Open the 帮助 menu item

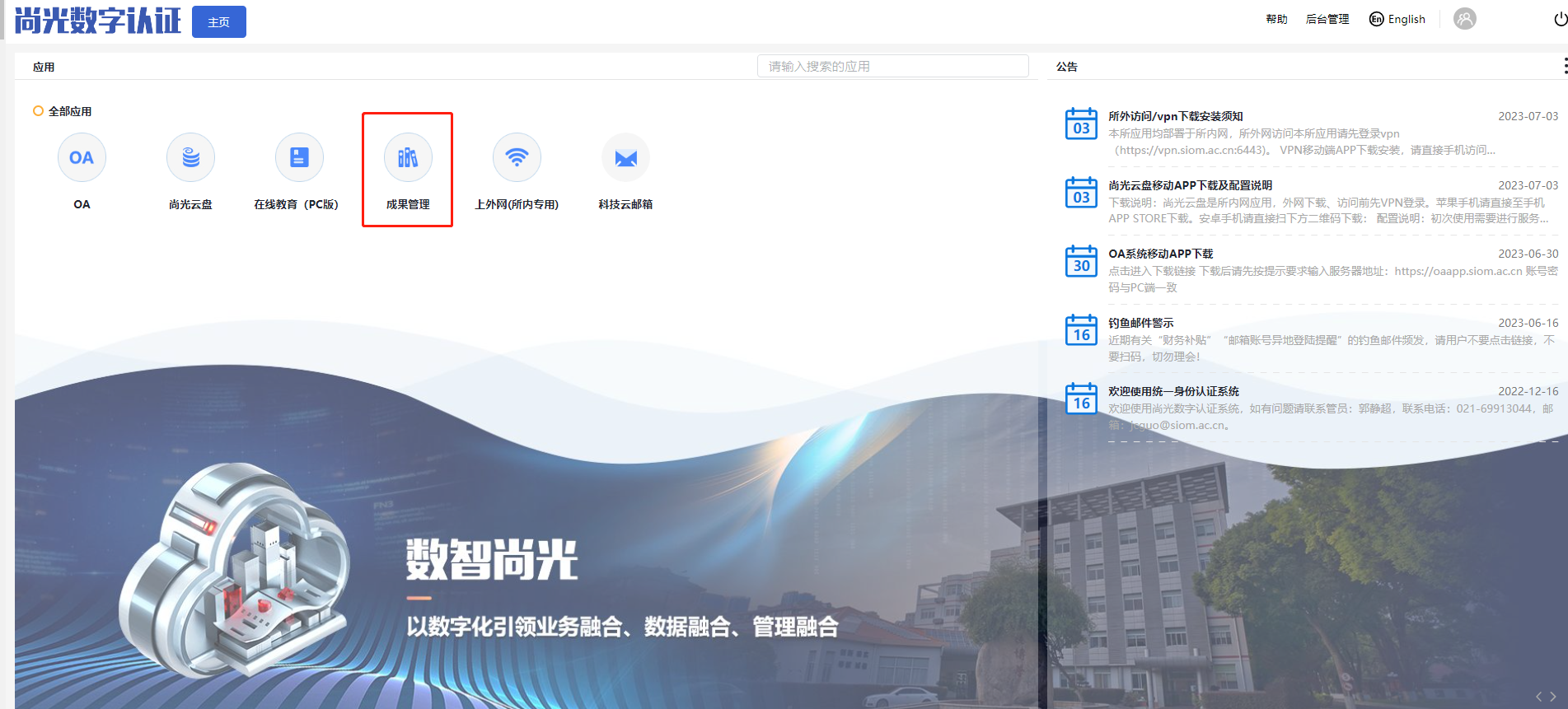(1276, 19)
